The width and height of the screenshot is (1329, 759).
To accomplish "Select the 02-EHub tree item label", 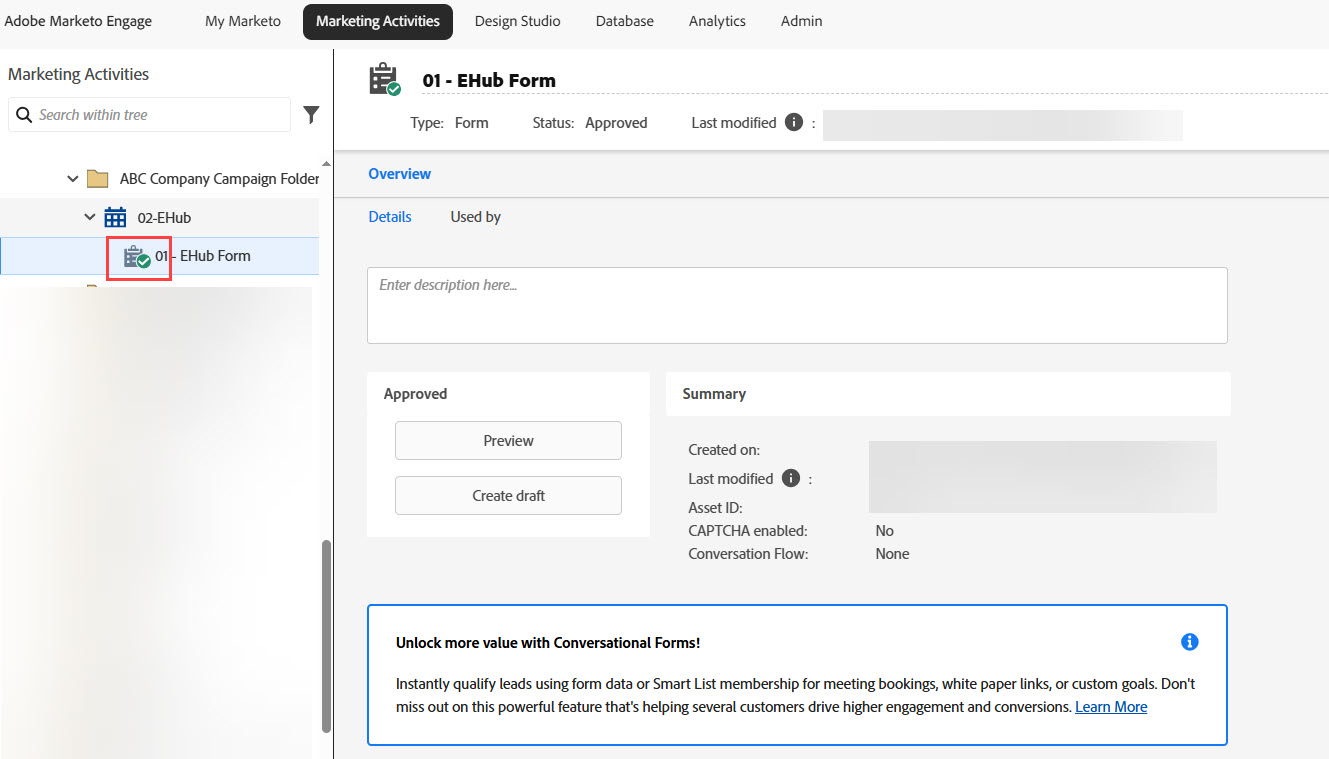I will 164,217.
